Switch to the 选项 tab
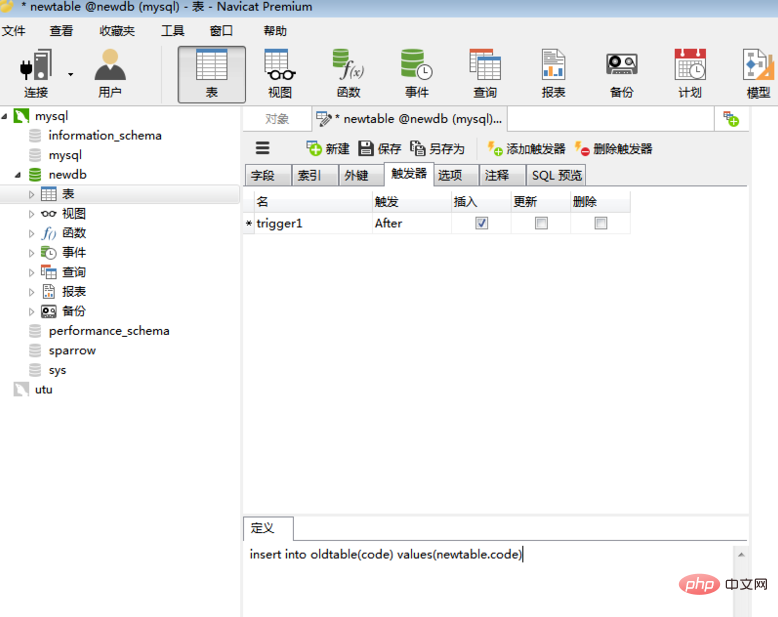The image size is (778, 617). (456, 175)
